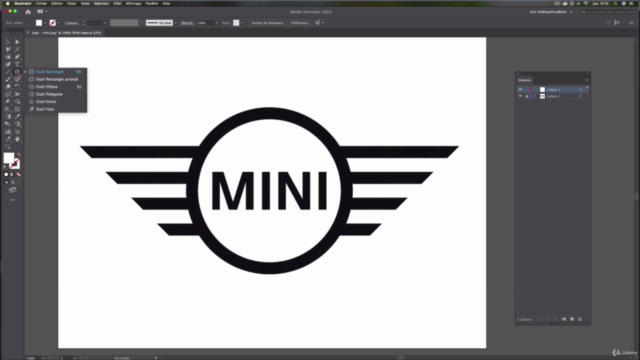This screenshot has width=640, height=360.
Task: Select the Column Graph tool
Action: click(x=8, y=131)
